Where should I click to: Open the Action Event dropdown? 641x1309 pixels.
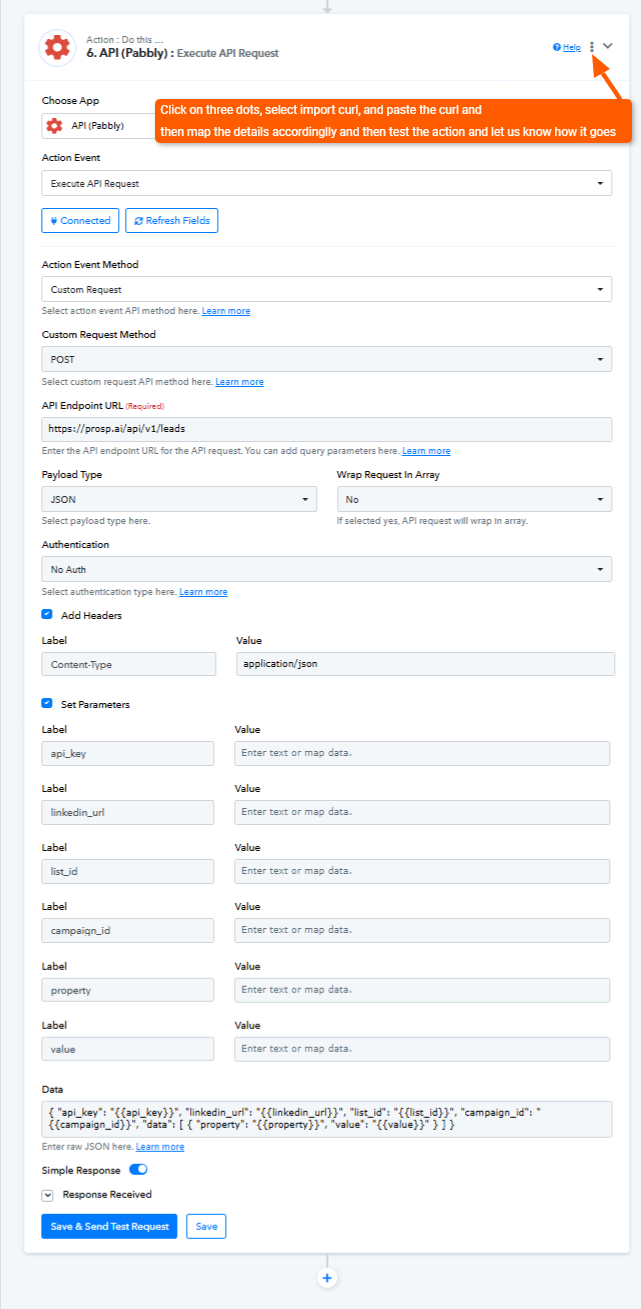click(x=326, y=184)
